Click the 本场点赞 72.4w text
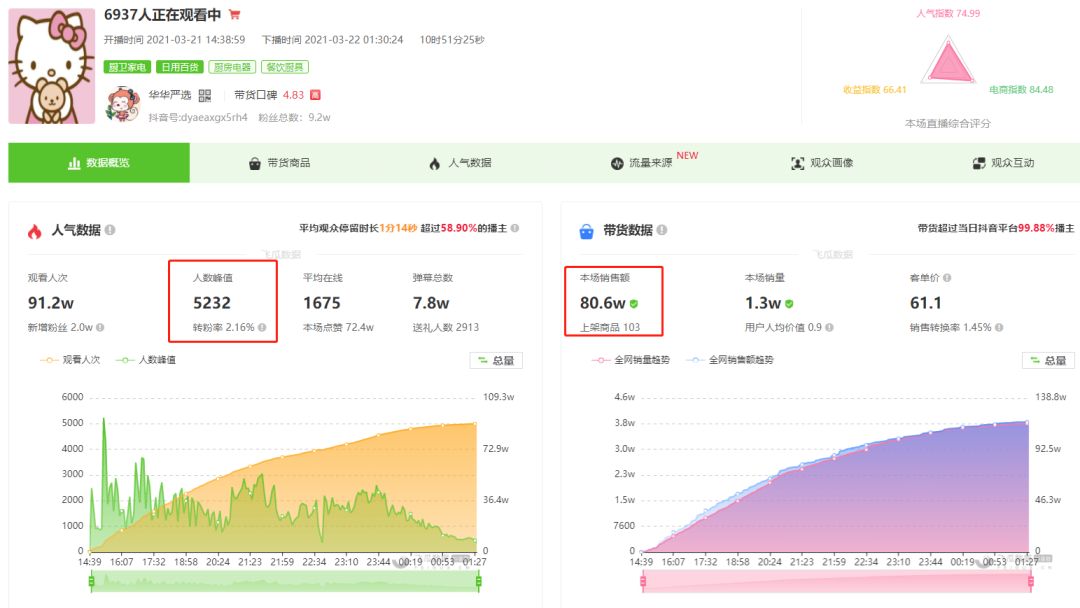 [x=338, y=328]
